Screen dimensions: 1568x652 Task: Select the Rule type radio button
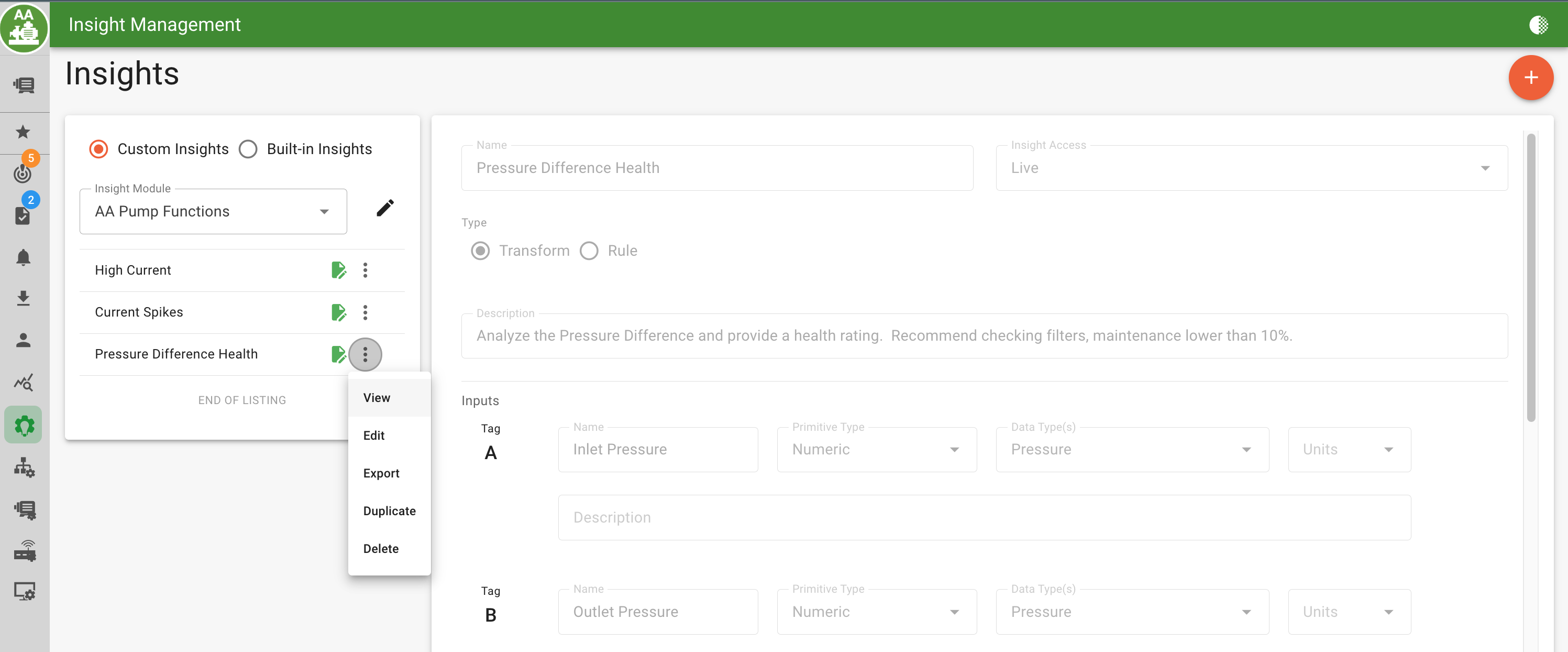pos(588,251)
